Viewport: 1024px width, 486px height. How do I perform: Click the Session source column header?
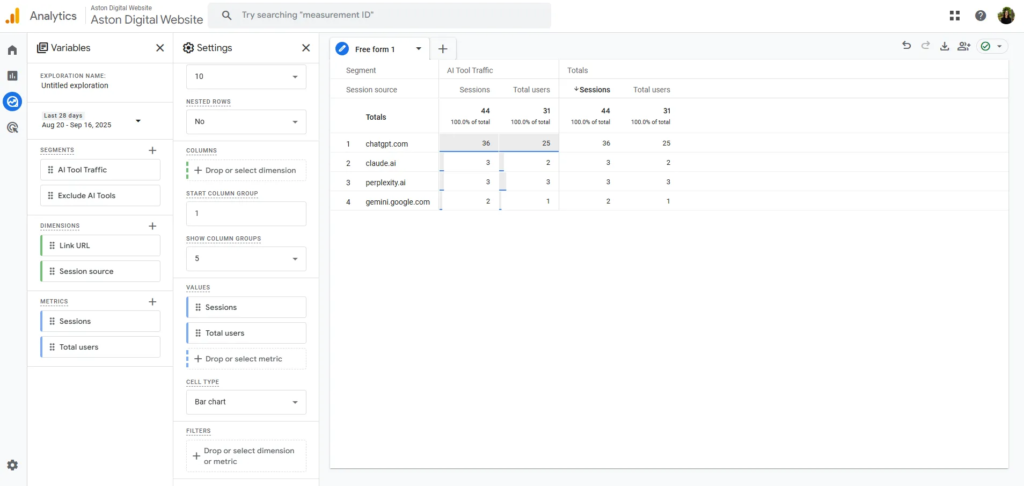click(x=372, y=89)
